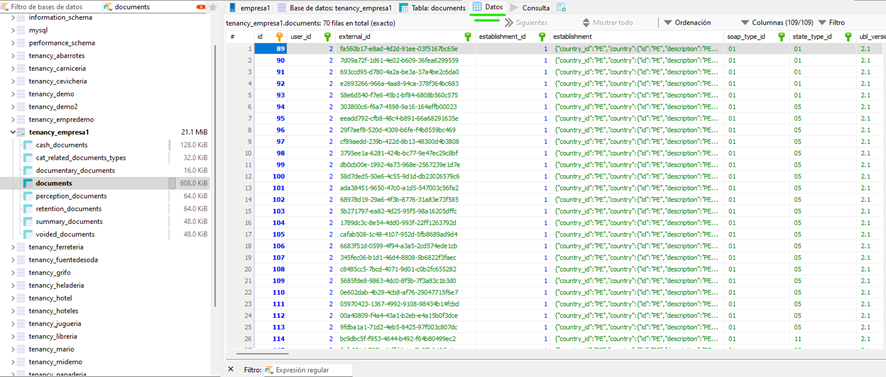
Task: Click the tenancy_demo database icon
Action: [21, 94]
